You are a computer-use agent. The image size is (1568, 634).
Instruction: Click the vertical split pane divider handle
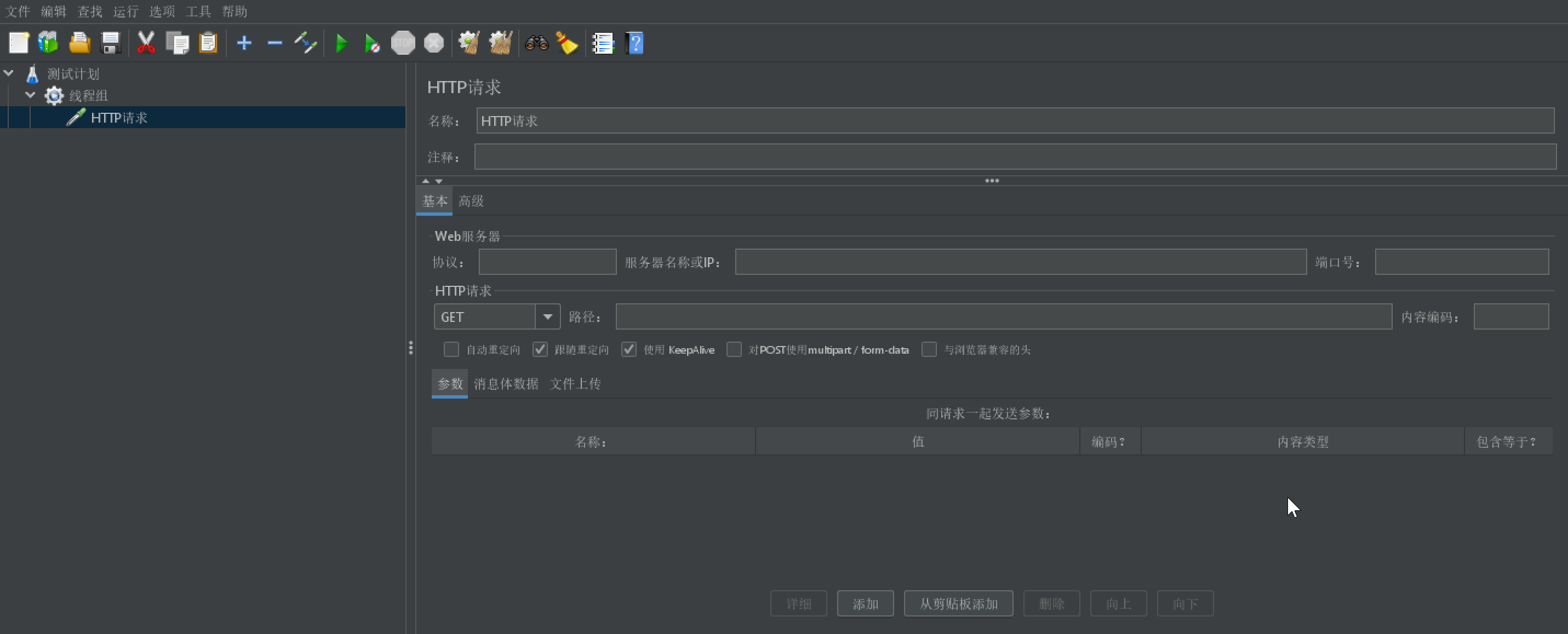point(411,348)
